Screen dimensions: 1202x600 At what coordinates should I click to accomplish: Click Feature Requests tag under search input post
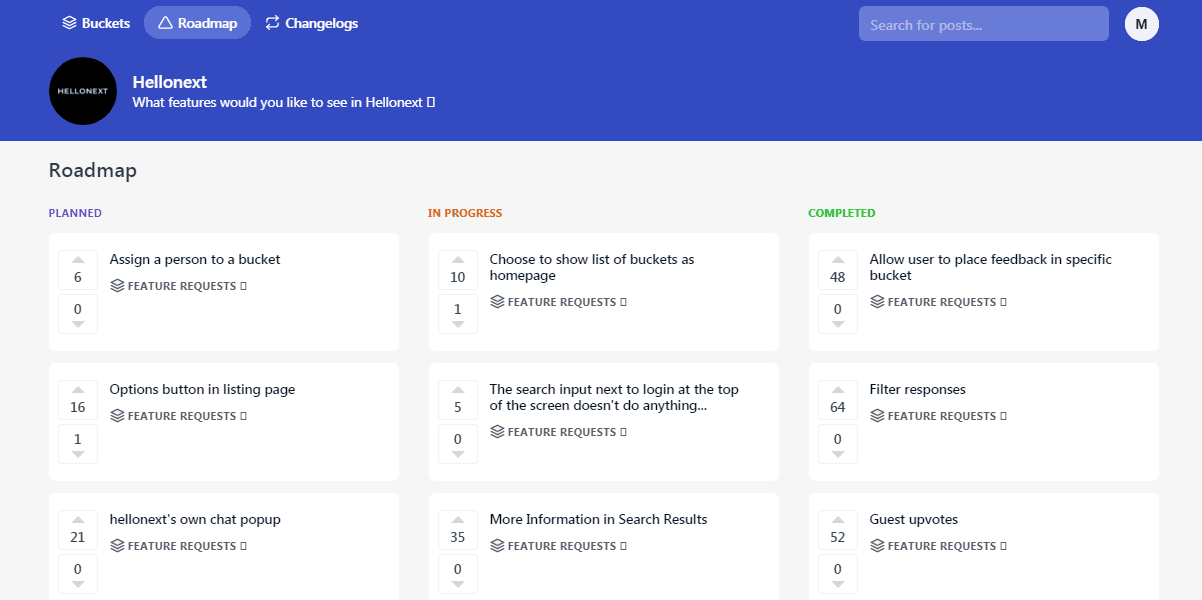click(558, 432)
